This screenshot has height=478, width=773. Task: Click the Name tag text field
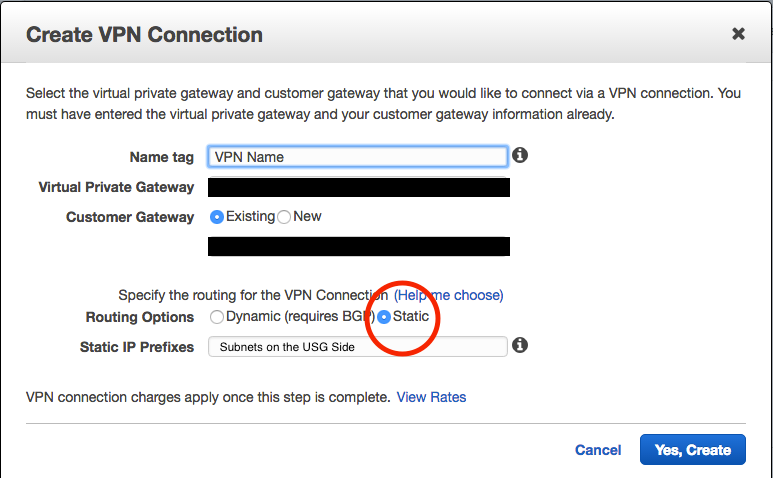click(x=358, y=157)
